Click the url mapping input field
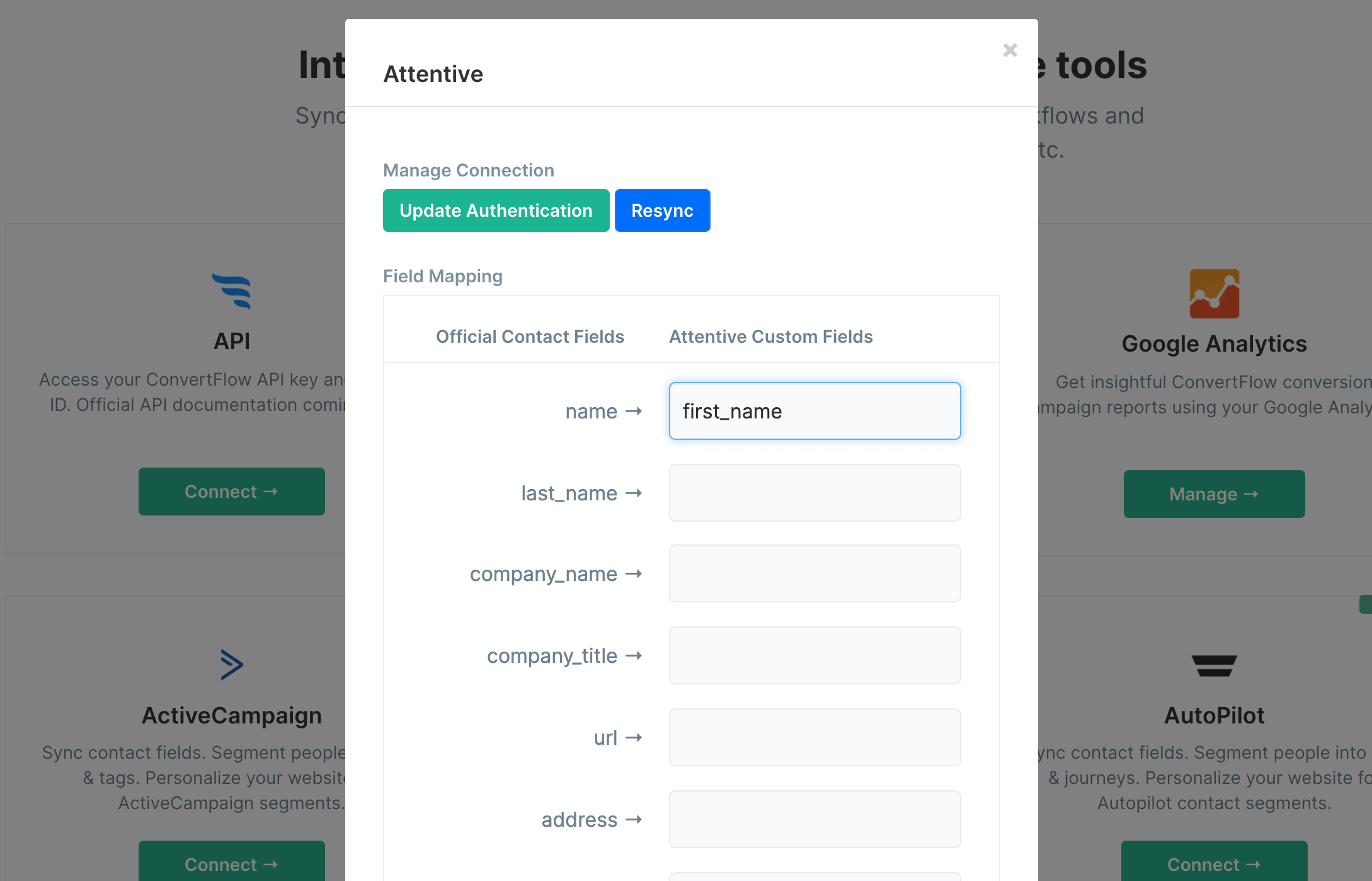Image resolution: width=1372 pixels, height=881 pixels. point(815,737)
